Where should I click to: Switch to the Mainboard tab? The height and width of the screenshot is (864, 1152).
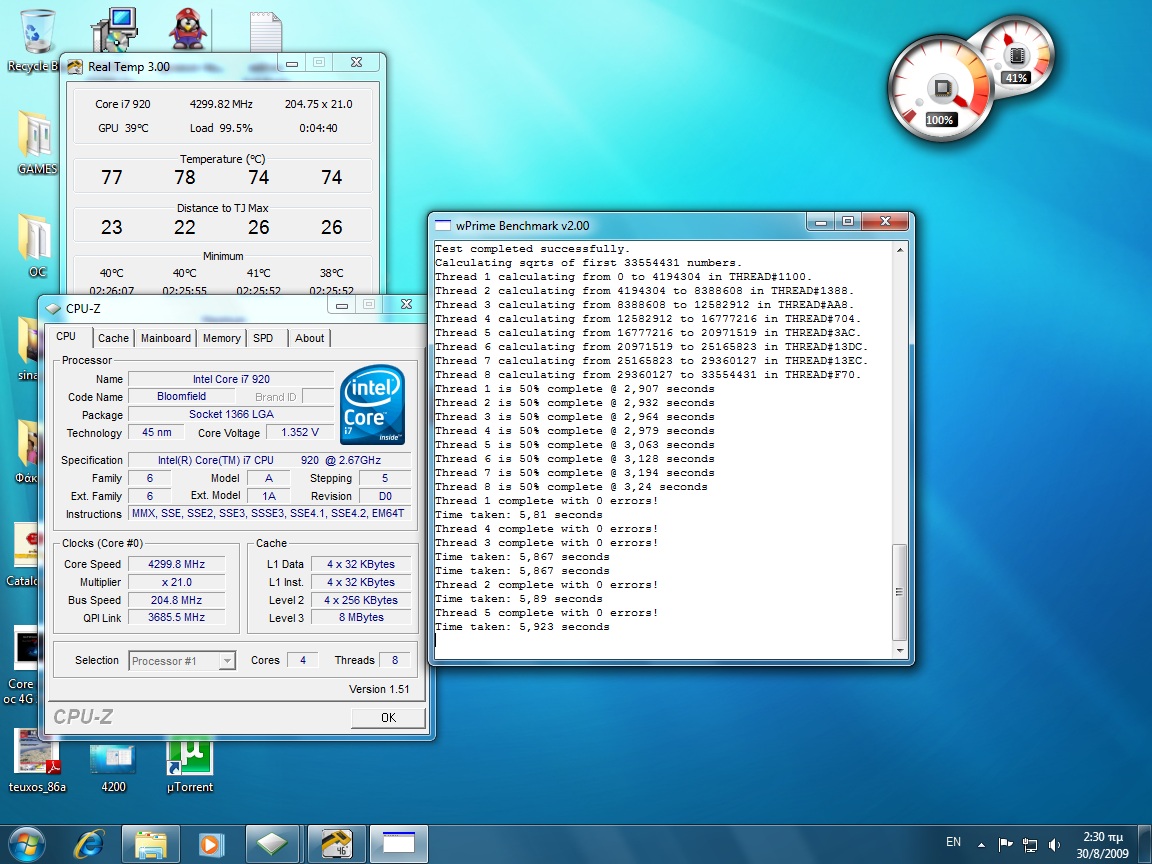tap(166, 338)
